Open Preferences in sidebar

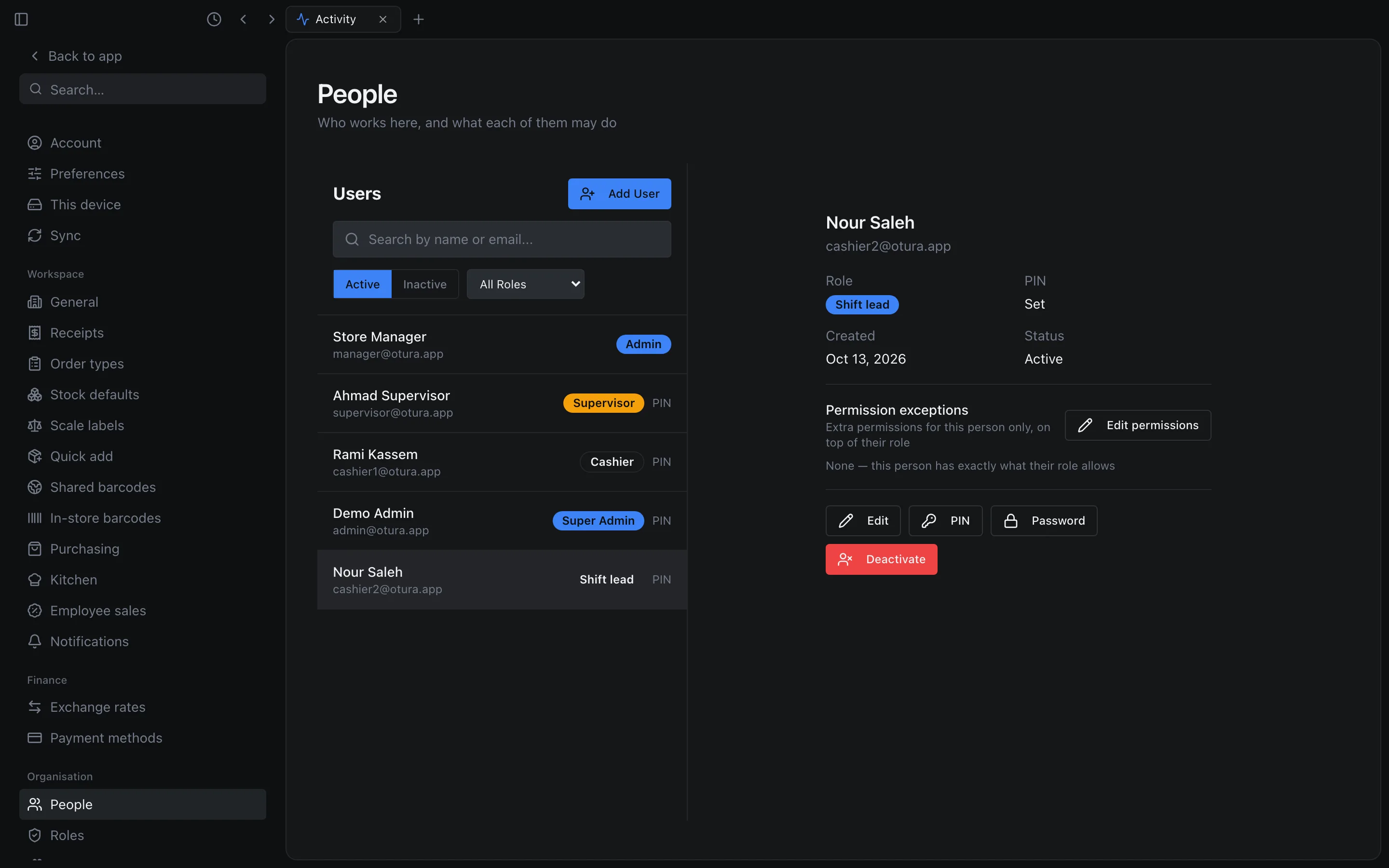point(142,174)
